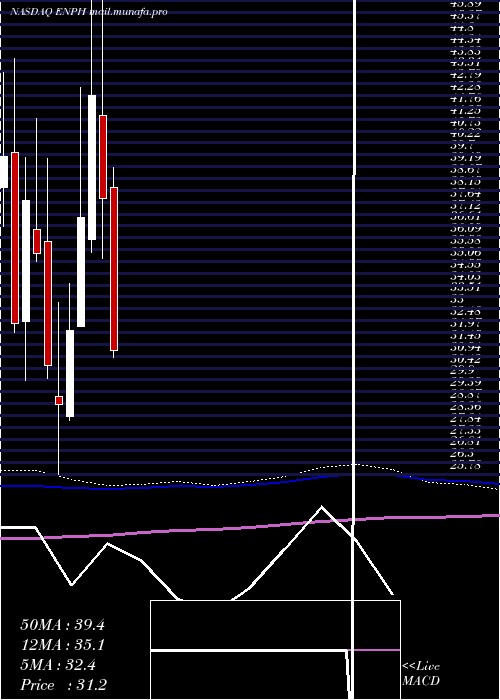500x700 pixels.
Task: Click the NASDAQ ENPH chart title
Action: pyautogui.click(x=88, y=12)
